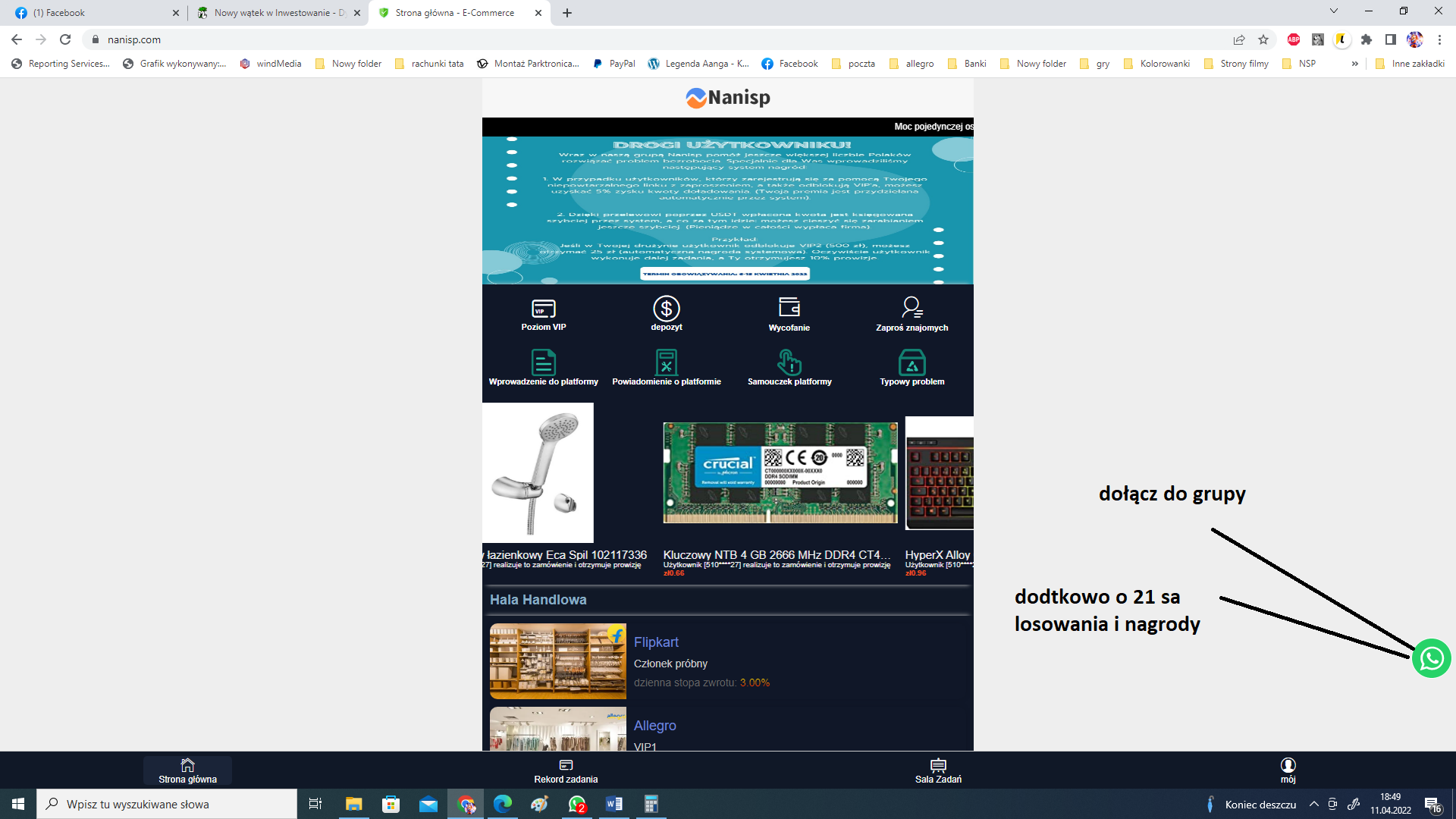Image resolution: width=1456 pixels, height=819 pixels.
Task: Reload the page
Action: tap(65, 39)
